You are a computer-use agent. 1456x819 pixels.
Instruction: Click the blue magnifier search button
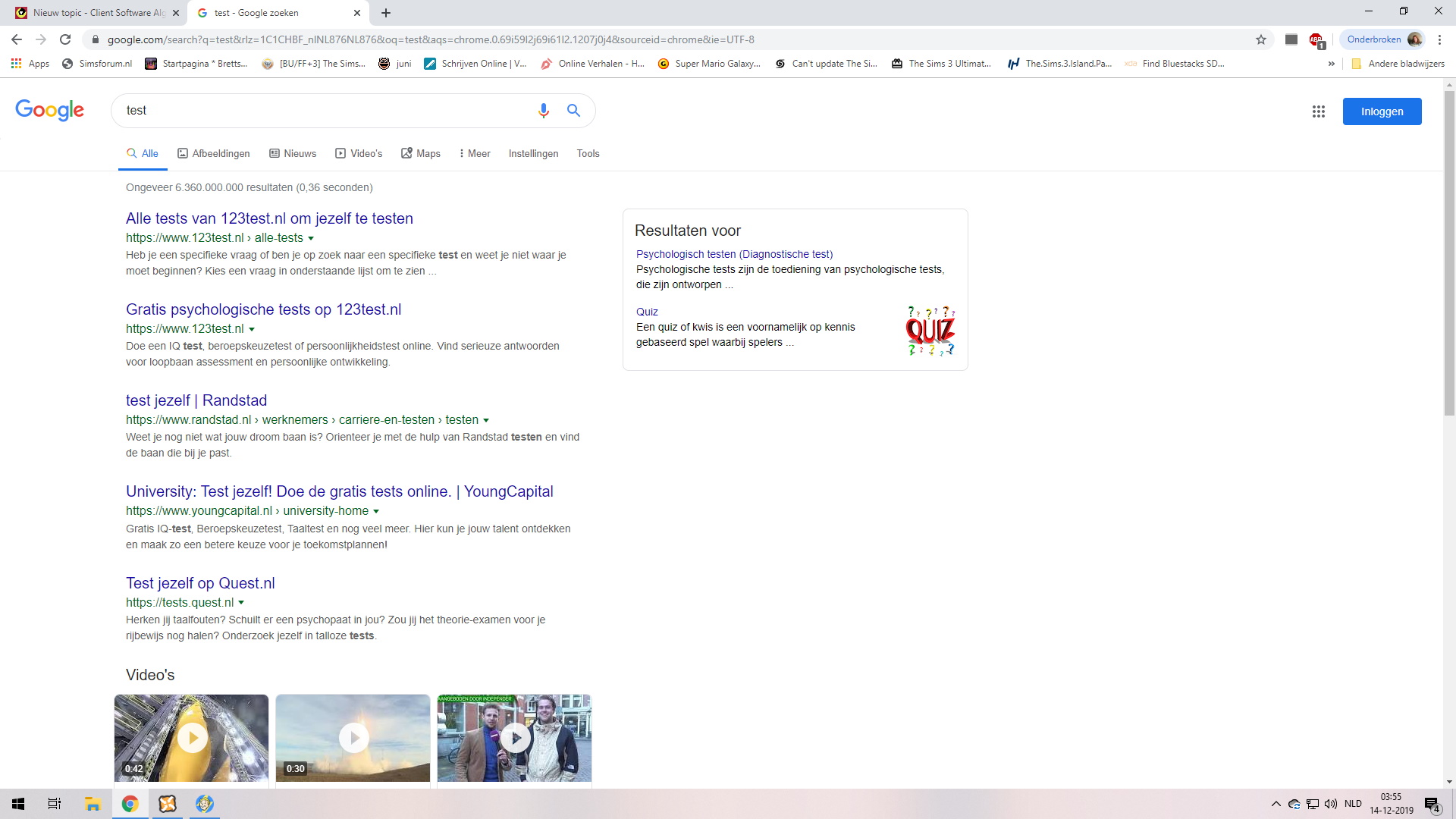[573, 111]
